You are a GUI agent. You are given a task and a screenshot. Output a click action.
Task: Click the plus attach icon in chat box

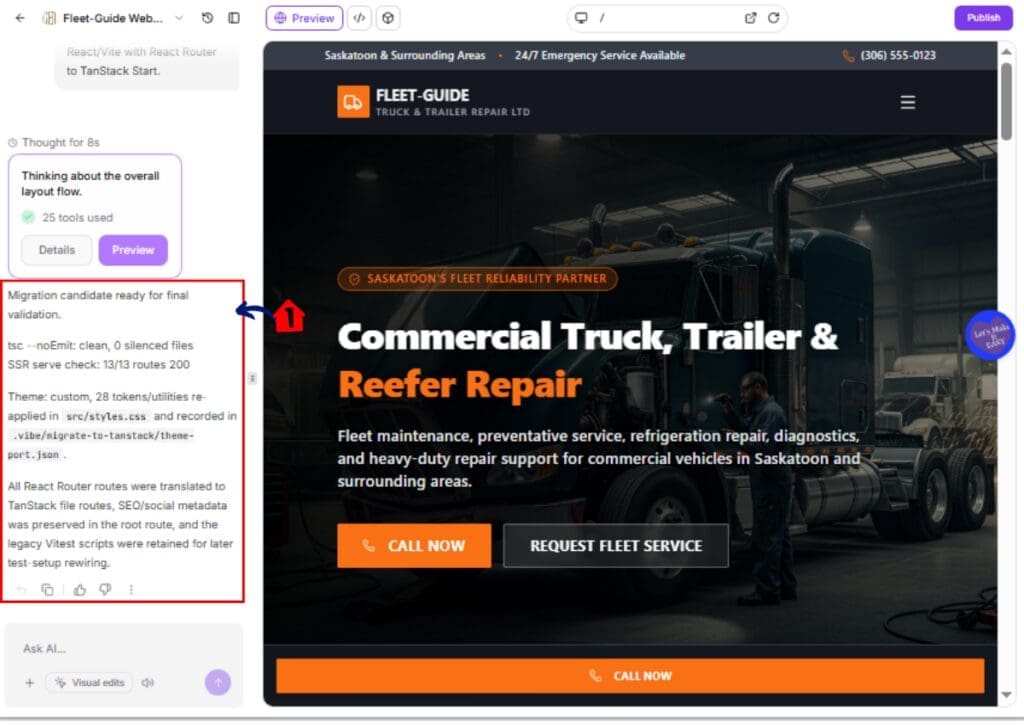coord(29,683)
